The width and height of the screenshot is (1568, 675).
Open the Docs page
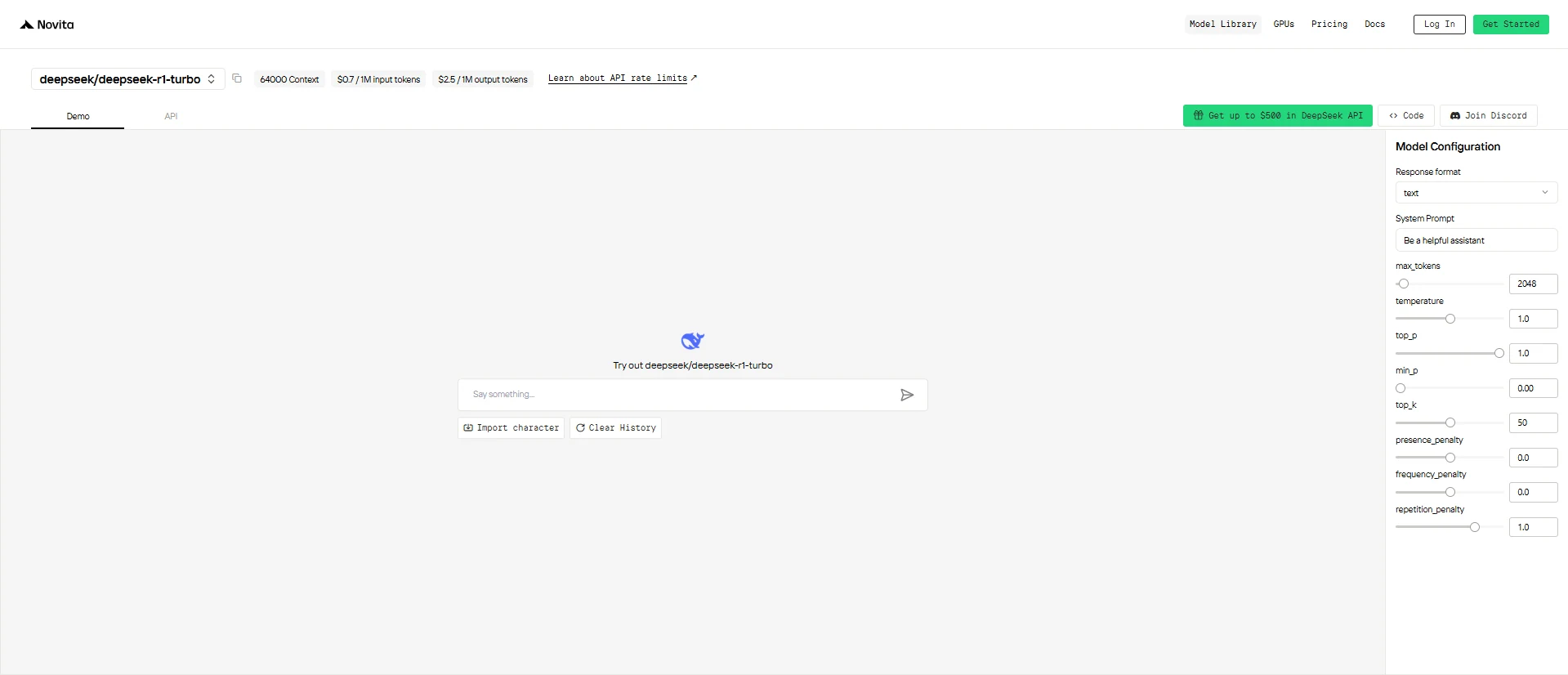point(1374,25)
